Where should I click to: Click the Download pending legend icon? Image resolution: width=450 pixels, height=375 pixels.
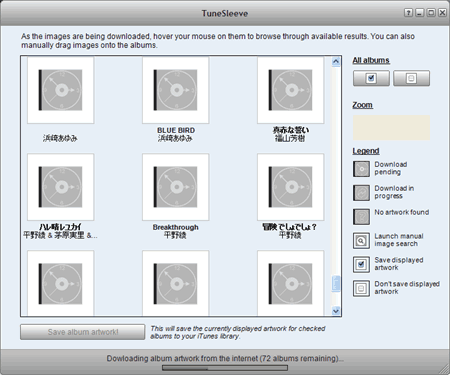(361, 169)
